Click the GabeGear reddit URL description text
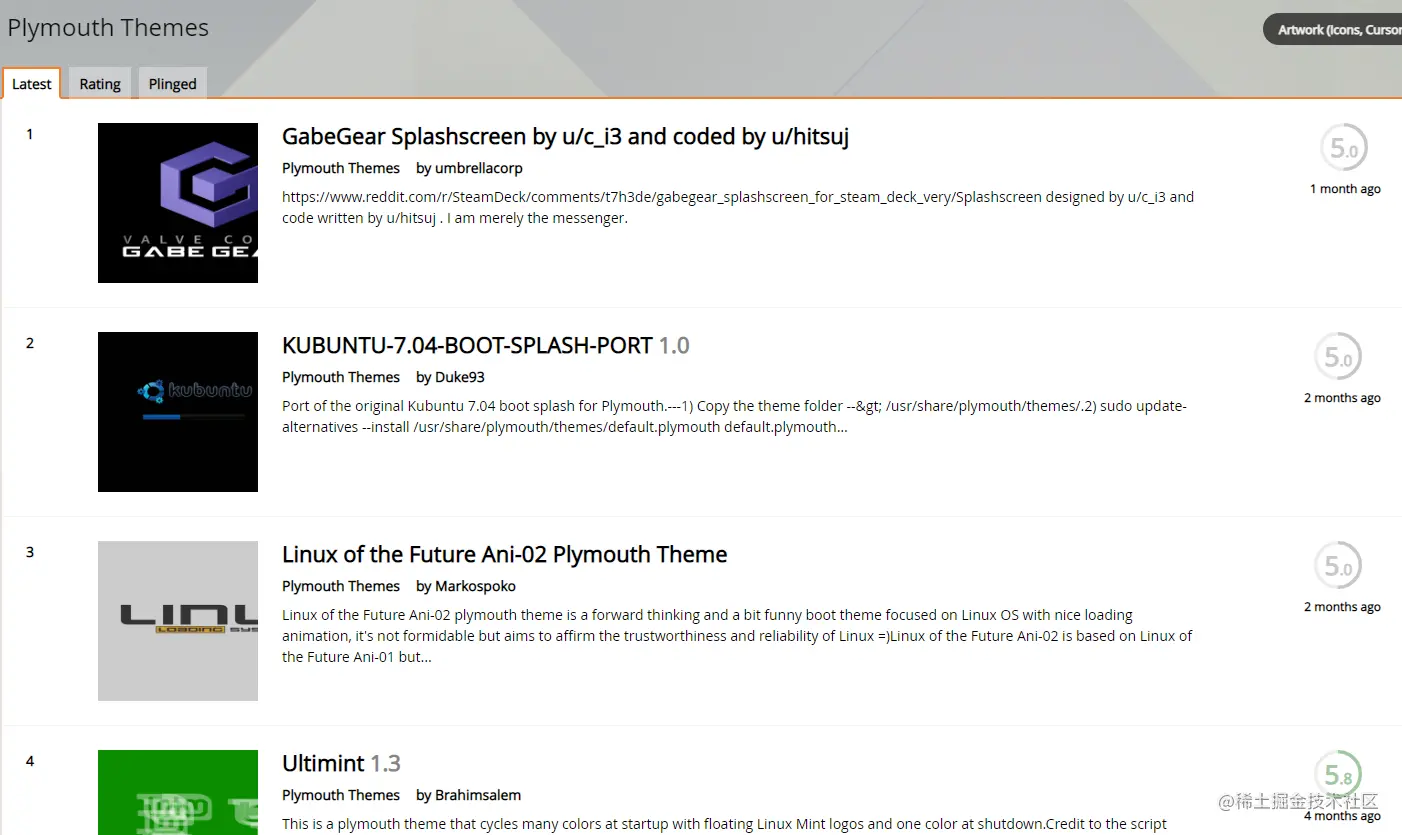Image resolution: width=1402 pixels, height=835 pixels. pyautogui.click(x=738, y=207)
